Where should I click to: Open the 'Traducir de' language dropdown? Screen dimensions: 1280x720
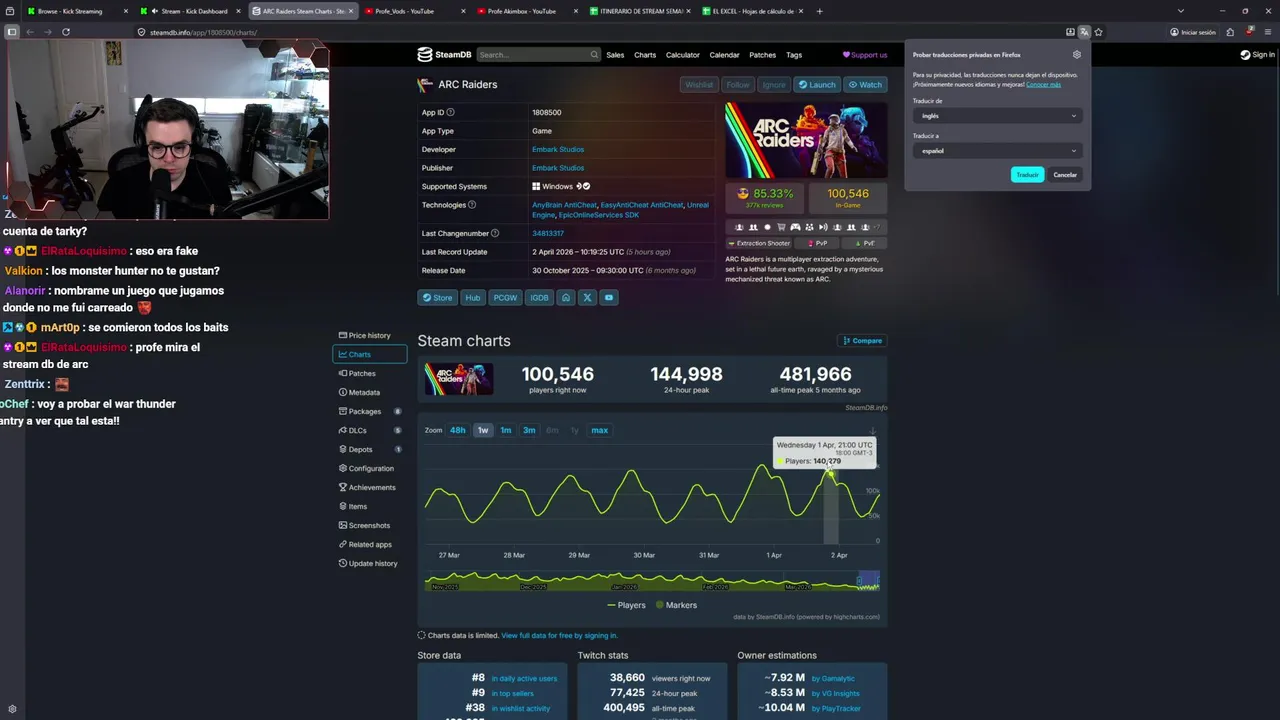998,116
